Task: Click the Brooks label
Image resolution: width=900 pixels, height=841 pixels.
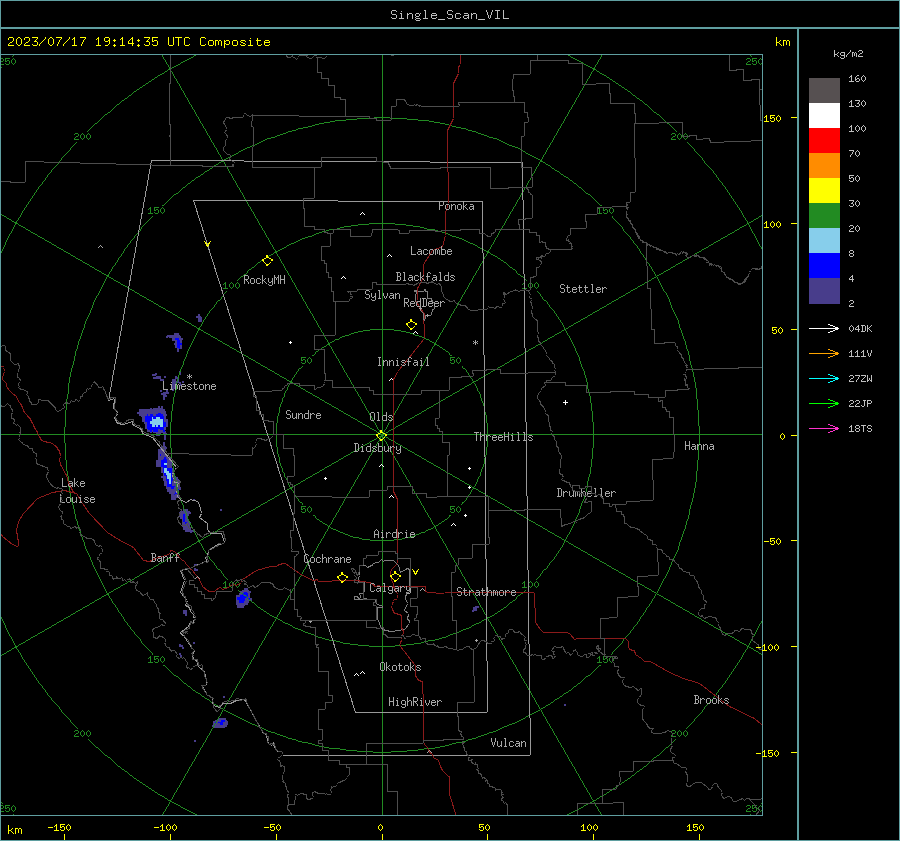Action: [x=711, y=700]
